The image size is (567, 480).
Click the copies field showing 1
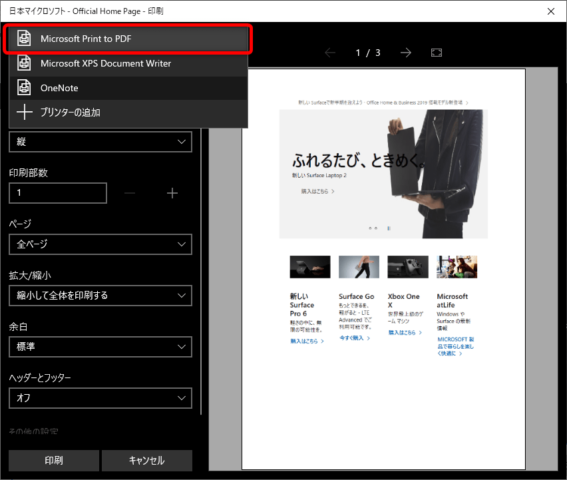(58, 193)
